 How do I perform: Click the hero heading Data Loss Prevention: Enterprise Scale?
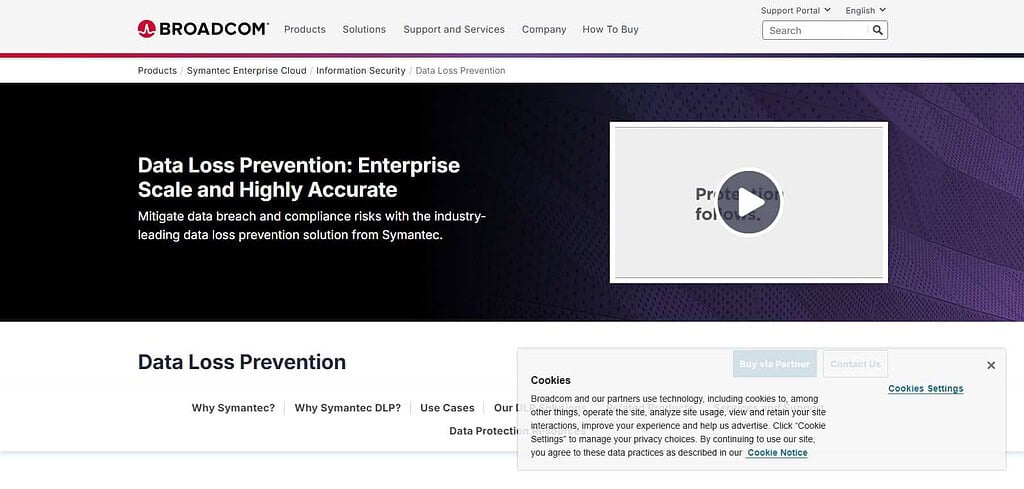(298, 178)
